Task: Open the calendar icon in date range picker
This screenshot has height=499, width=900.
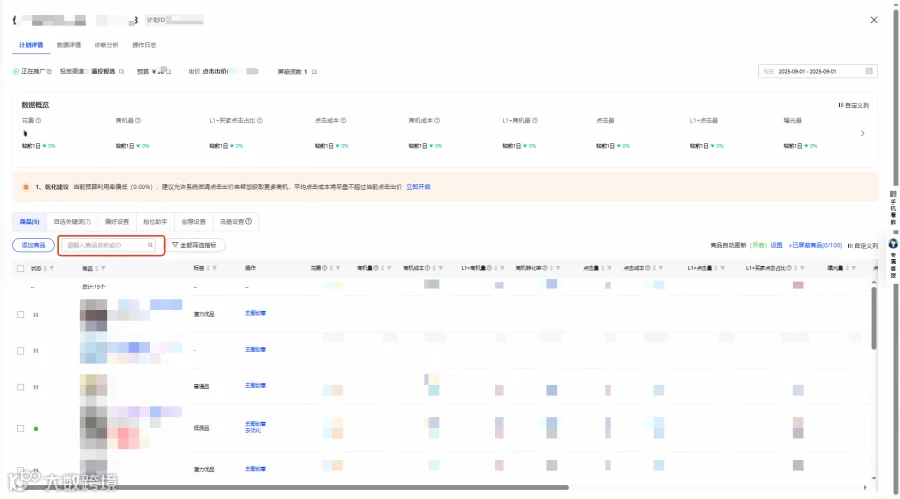Action: click(x=869, y=71)
